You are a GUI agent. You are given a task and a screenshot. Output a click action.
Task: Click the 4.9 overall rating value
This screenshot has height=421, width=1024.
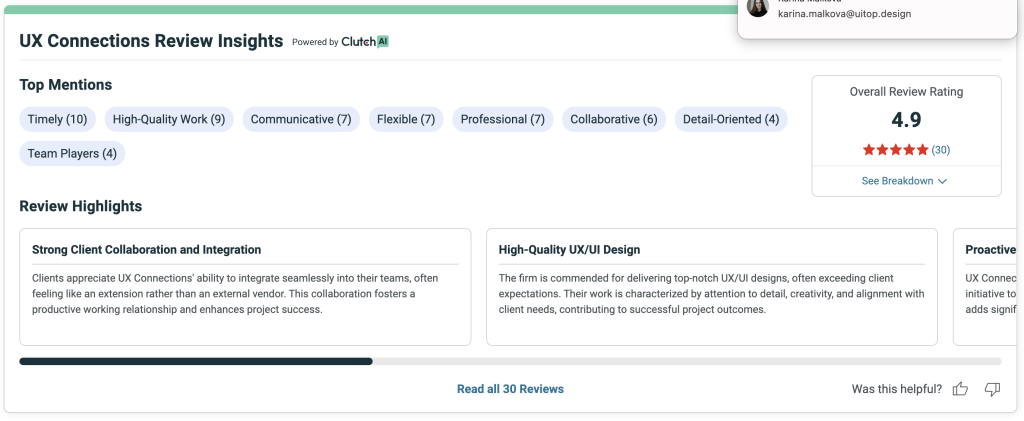click(906, 120)
